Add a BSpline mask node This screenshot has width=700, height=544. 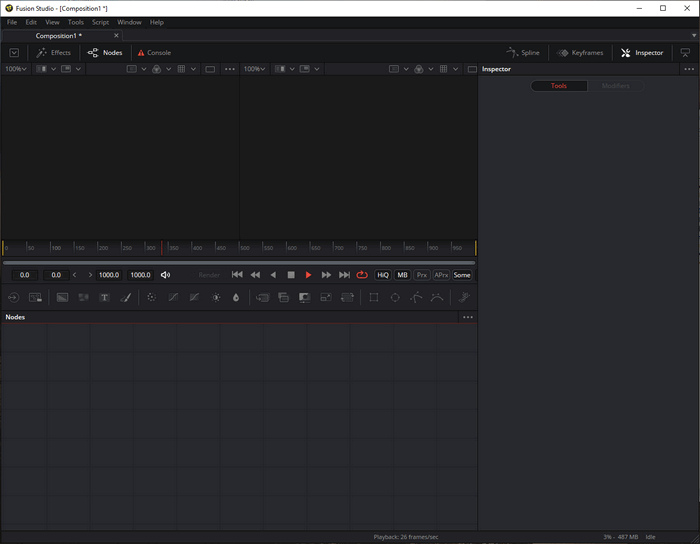pos(437,297)
